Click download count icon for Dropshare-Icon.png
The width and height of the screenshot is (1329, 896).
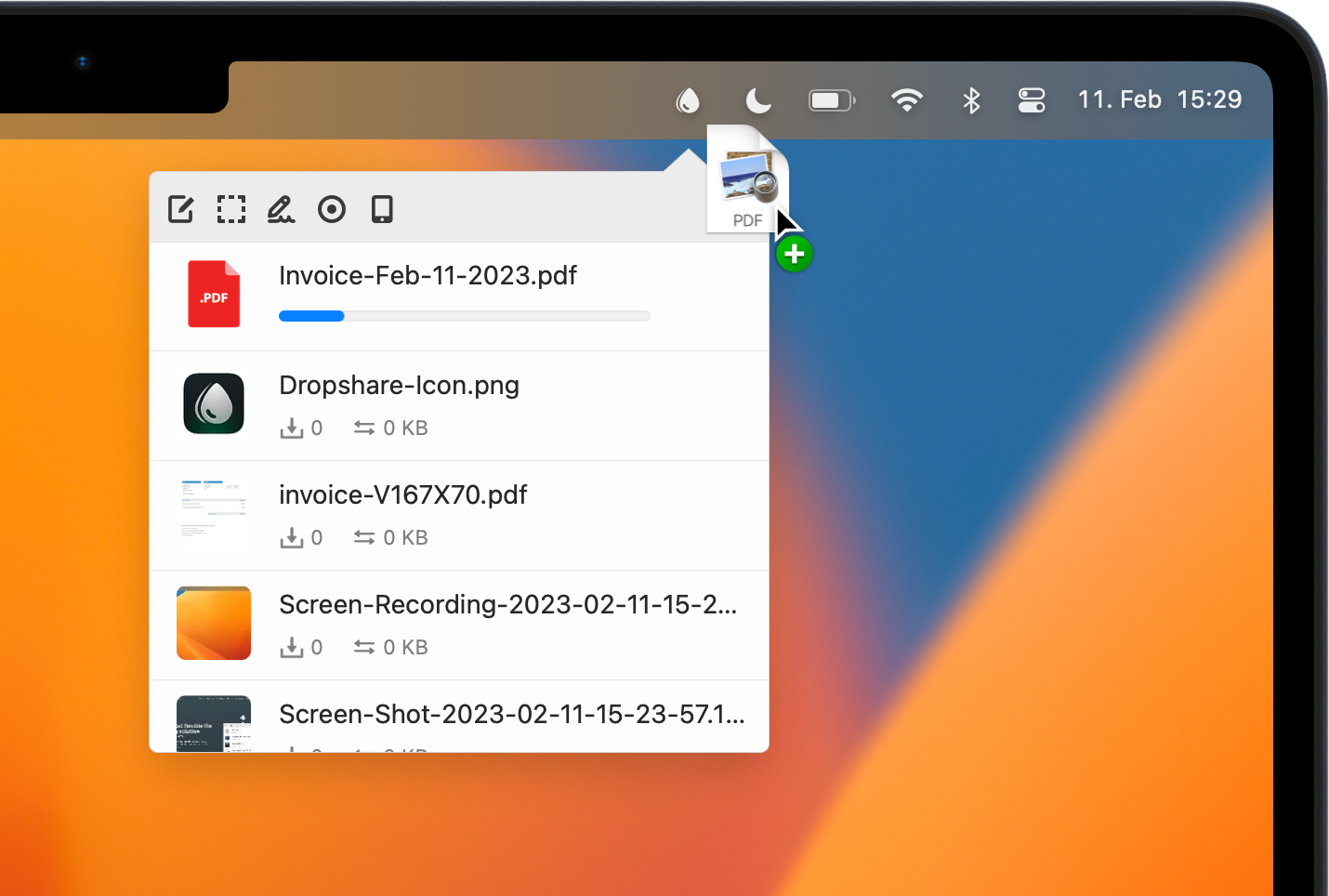292,428
